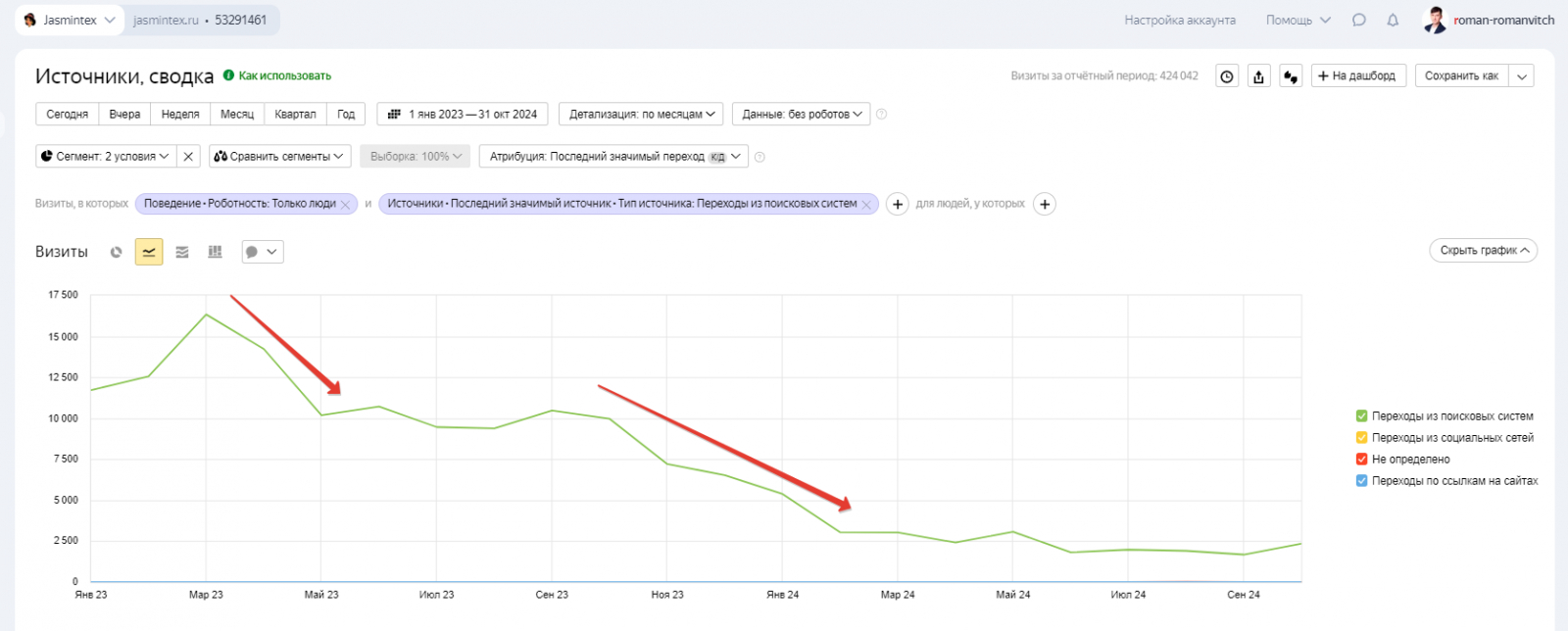Click the date range field

463,115
